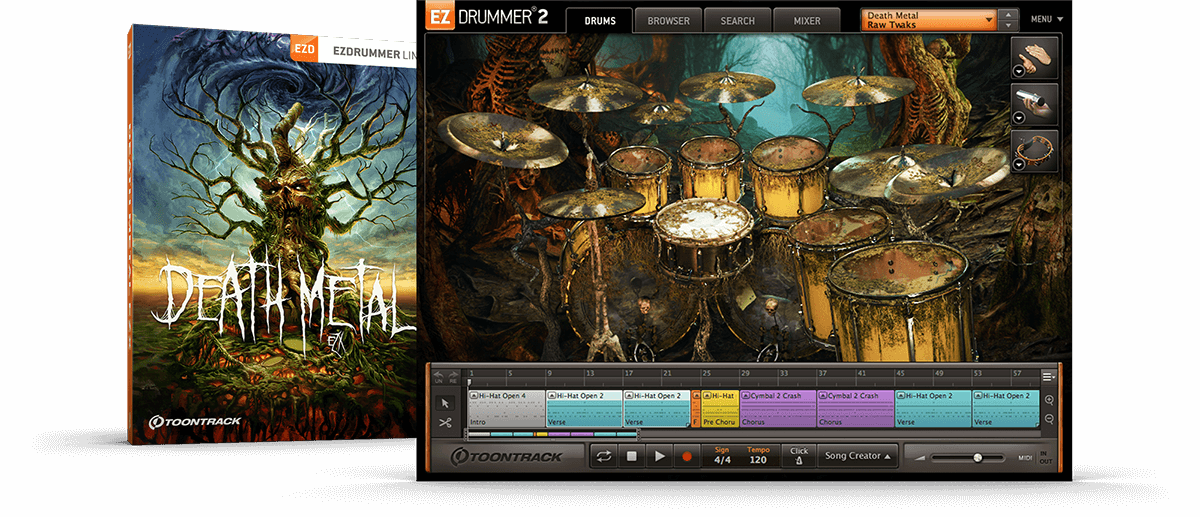Expand the hand claps pad options arrow
Viewport: 1200px width, 517px height.
point(1018,71)
